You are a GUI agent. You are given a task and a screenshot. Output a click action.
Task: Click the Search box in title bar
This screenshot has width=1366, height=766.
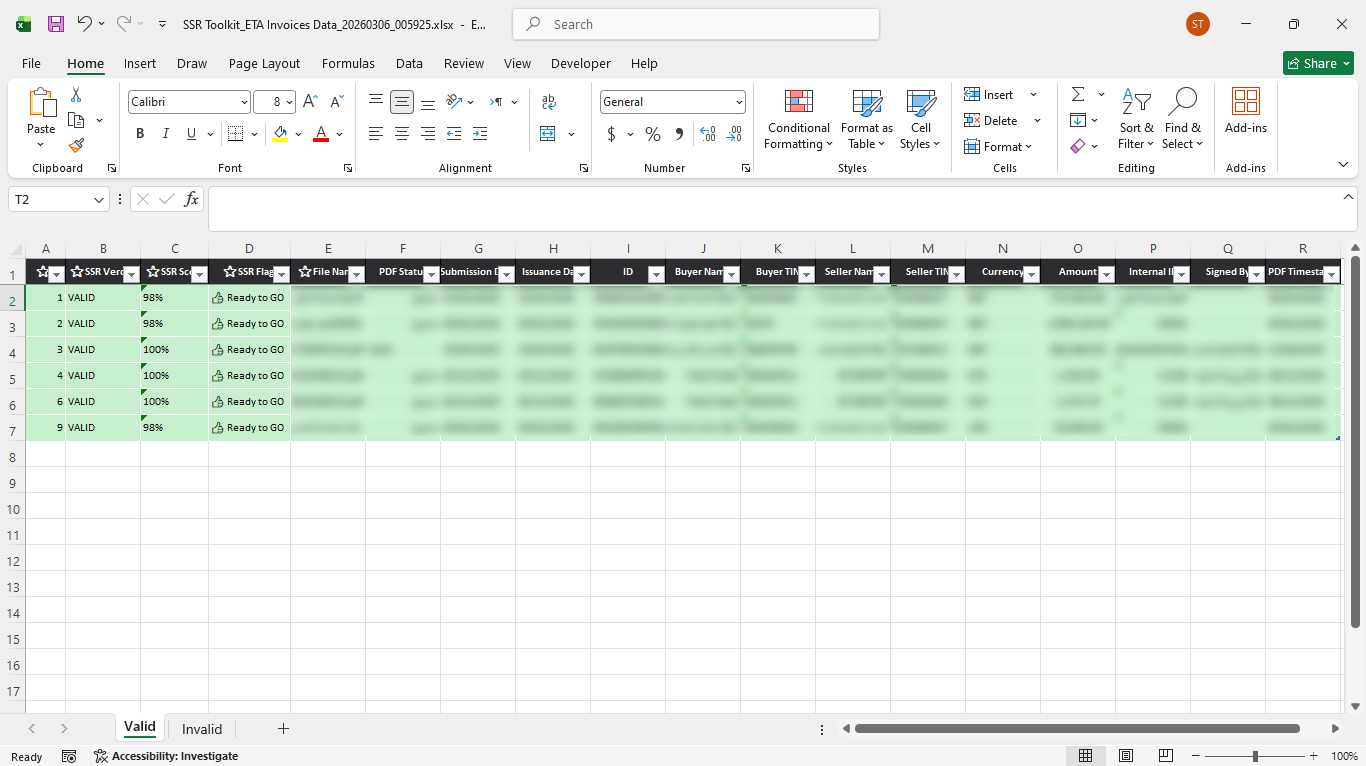(696, 24)
